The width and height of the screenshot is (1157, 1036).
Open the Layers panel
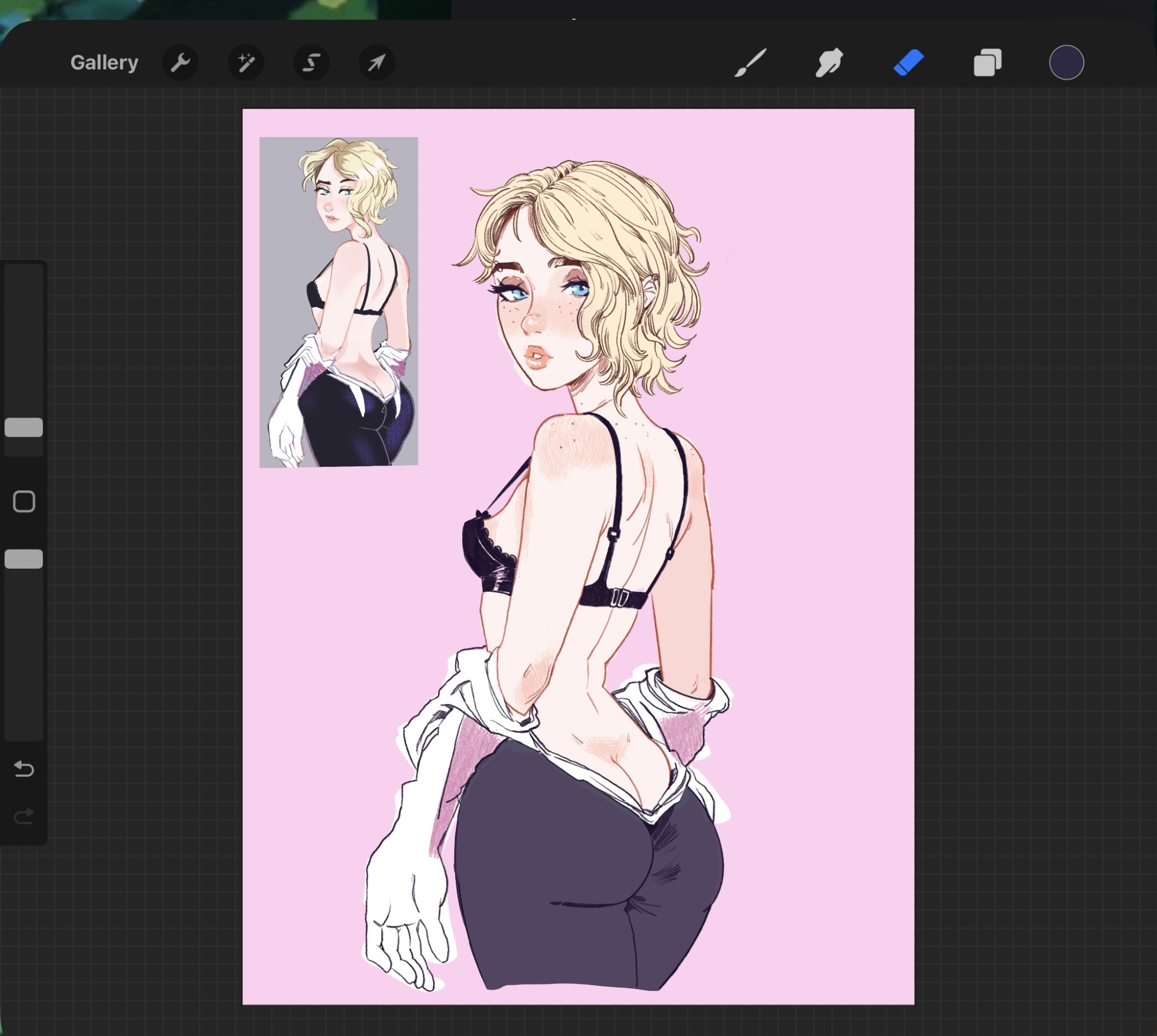[987, 62]
